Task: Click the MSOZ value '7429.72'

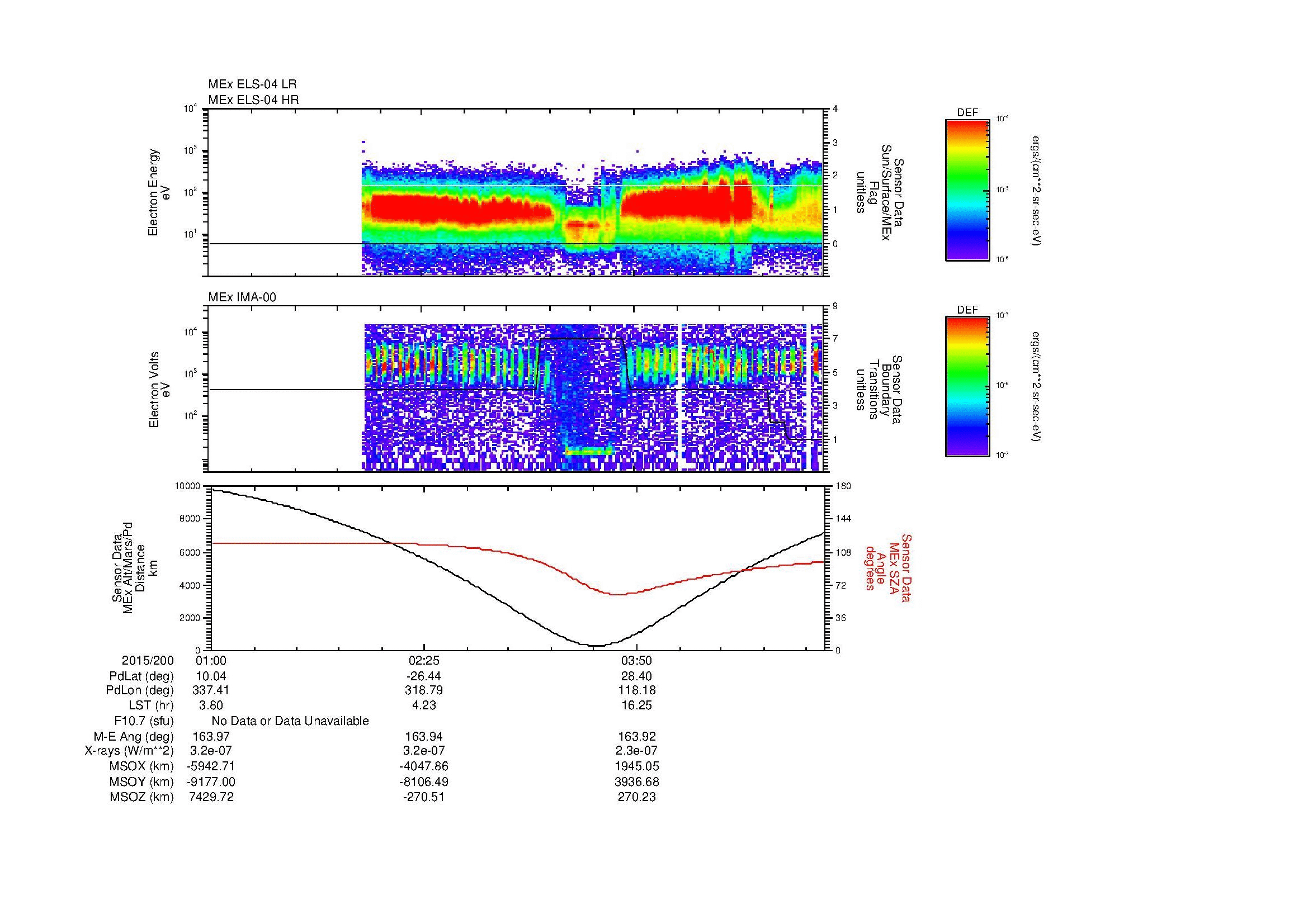Action: pyautogui.click(x=211, y=797)
